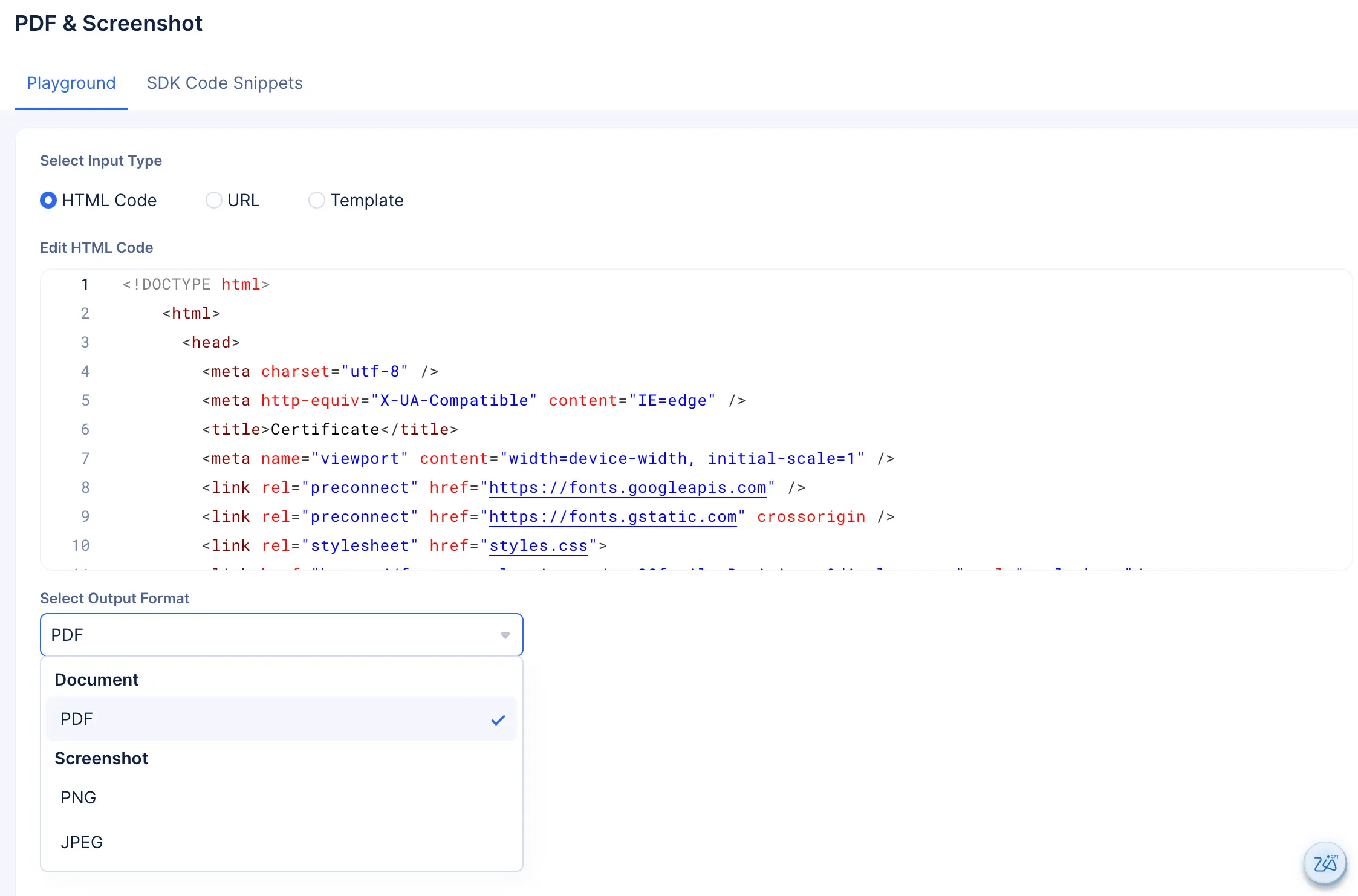Click the Certificate title text in code
Image resolution: width=1358 pixels, height=896 pixels.
tap(325, 430)
